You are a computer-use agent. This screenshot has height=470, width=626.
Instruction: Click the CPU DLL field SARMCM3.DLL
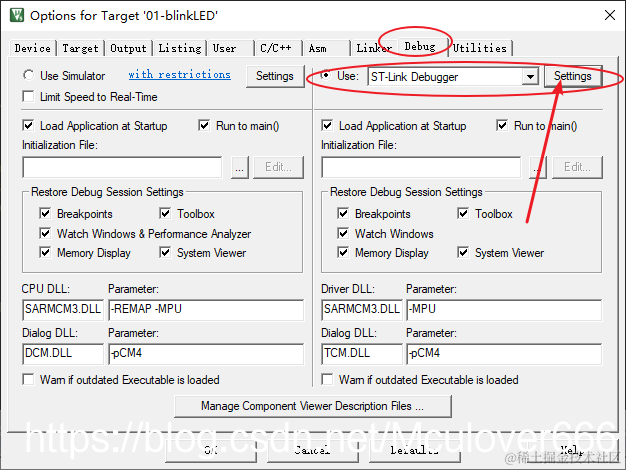[63, 310]
